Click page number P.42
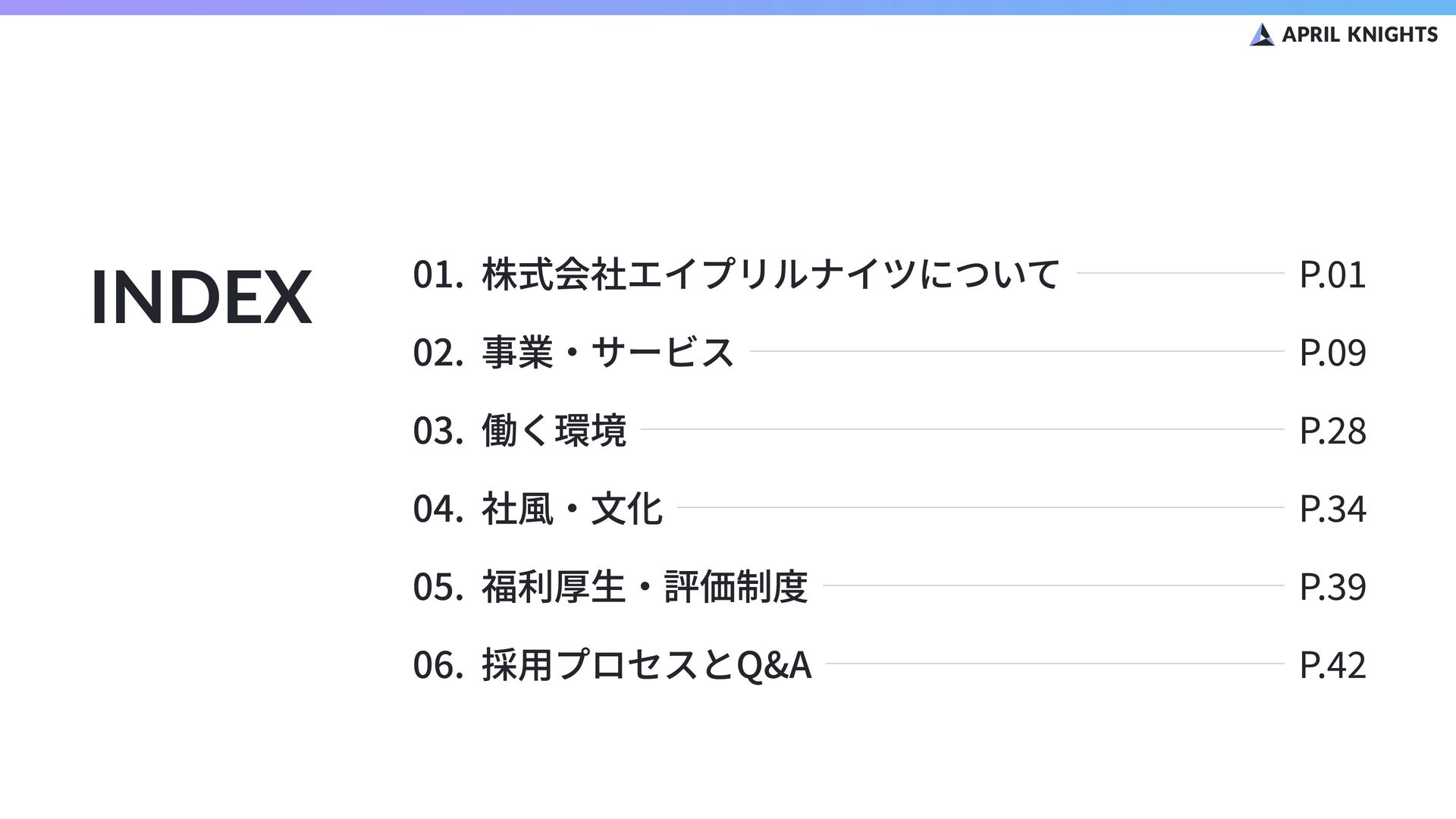 (1332, 665)
